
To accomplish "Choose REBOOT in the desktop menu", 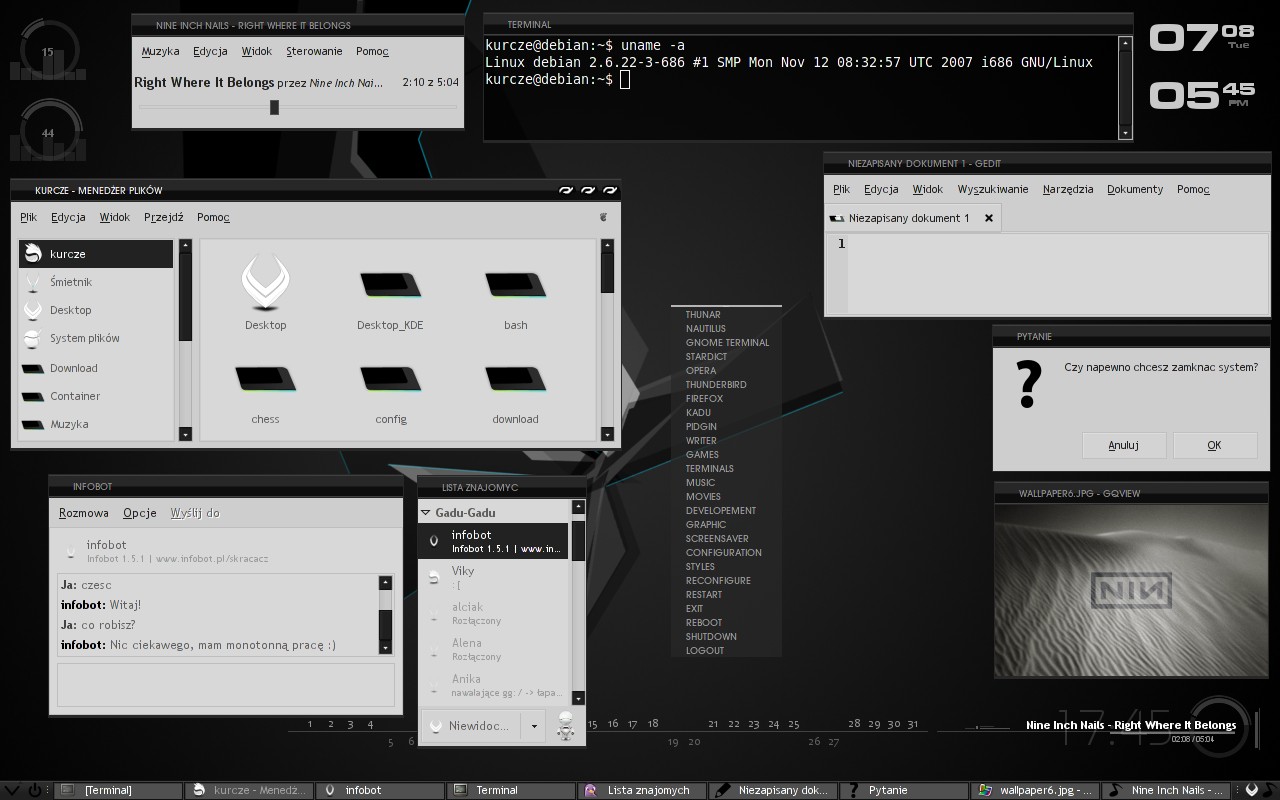I will [704, 622].
